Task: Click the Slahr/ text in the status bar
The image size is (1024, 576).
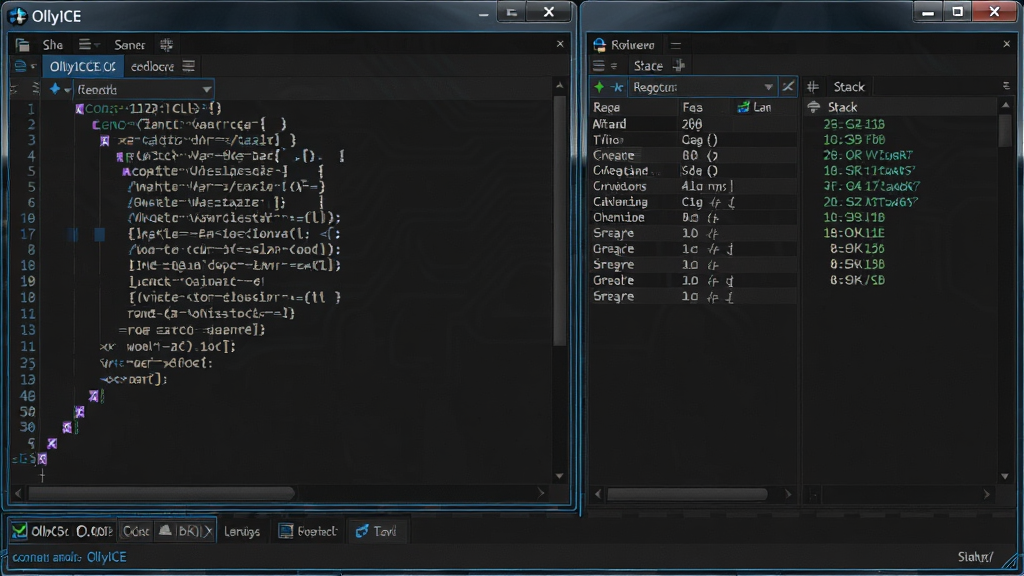Action: click(975, 556)
